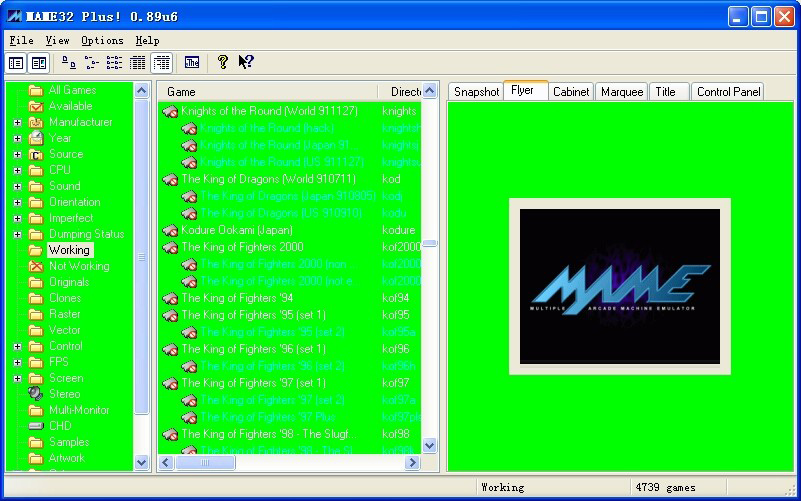Toggle the screenshot picture area button
The image size is (801, 501).
coord(38,63)
